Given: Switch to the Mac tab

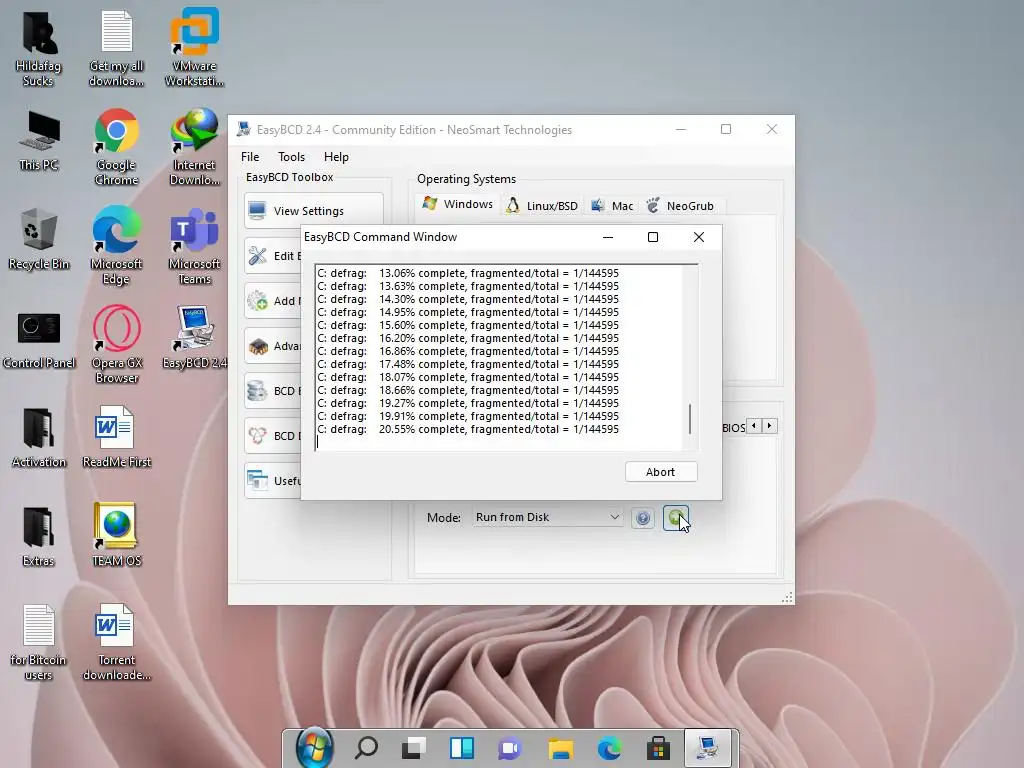Looking at the screenshot, I should pyautogui.click(x=612, y=206).
